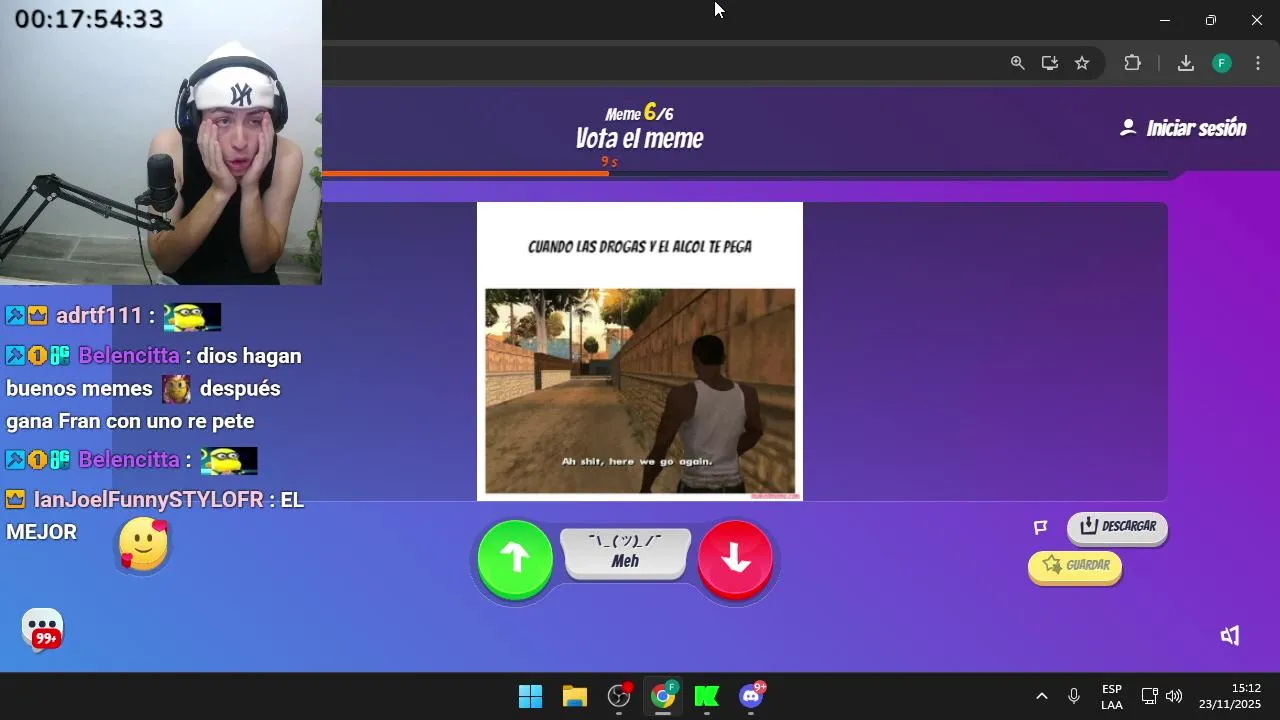Switch ESP LAA keyboard language
Viewport: 1280px width, 720px height.
[1112, 697]
